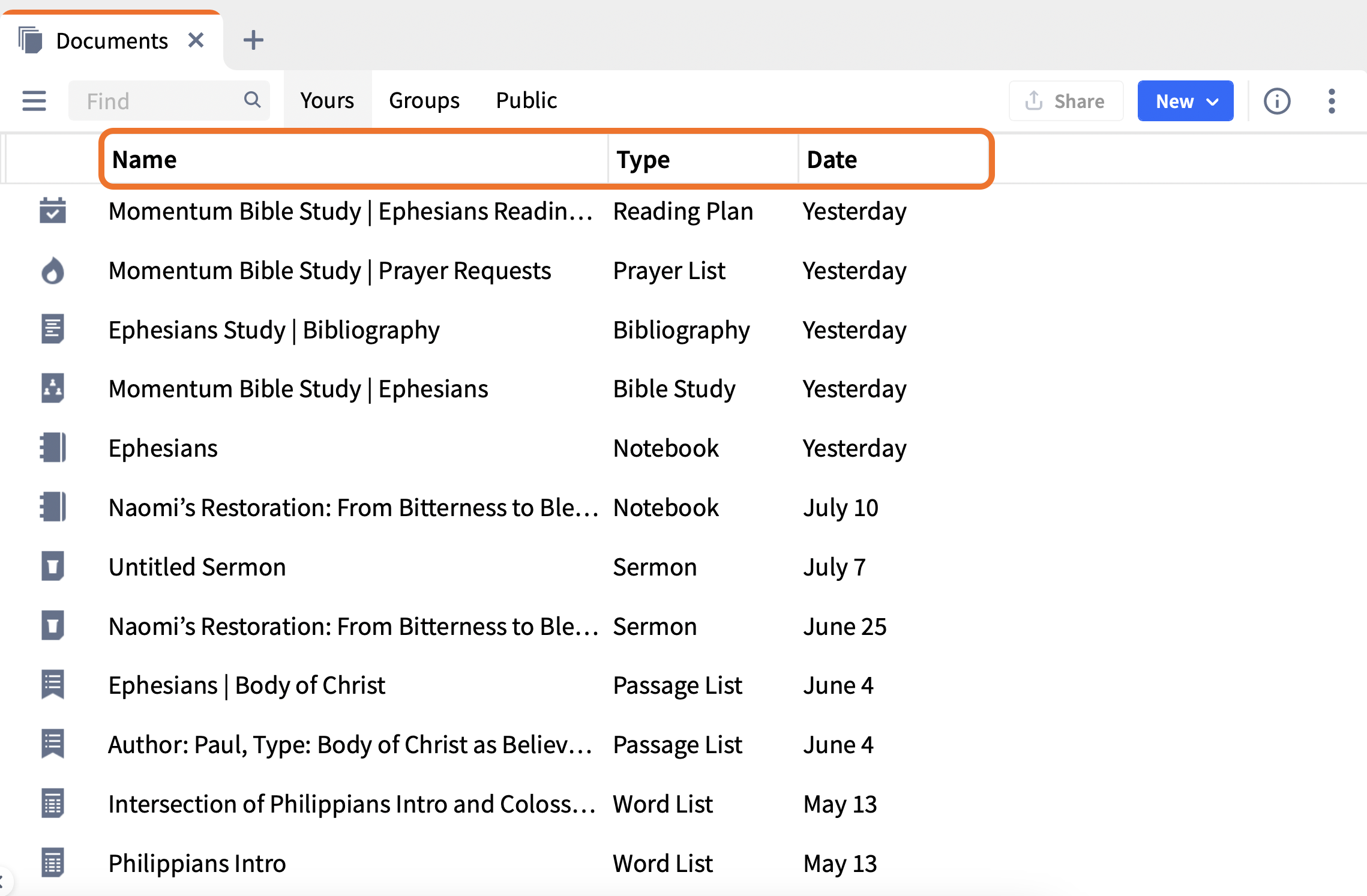This screenshot has width=1367, height=896.
Task: Open Naomi's Restoration notebook dated July 10
Action: pyautogui.click(x=353, y=508)
